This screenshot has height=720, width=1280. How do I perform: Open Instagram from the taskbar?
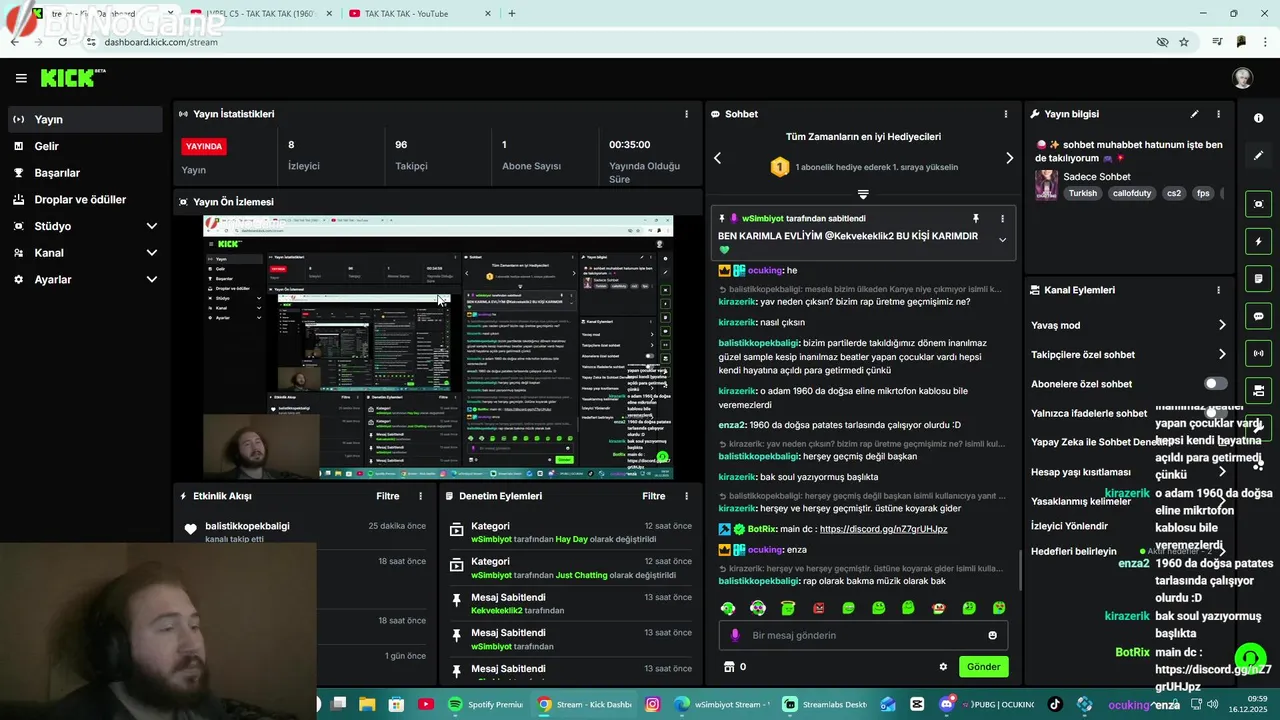(653, 704)
